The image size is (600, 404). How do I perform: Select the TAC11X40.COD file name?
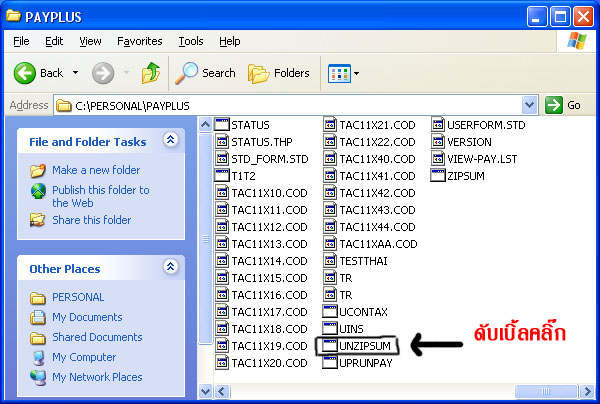click(x=377, y=158)
